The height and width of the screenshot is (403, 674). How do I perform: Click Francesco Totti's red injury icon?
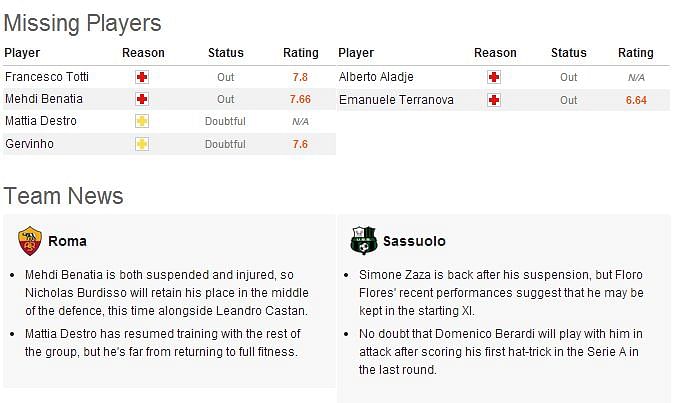[x=142, y=77]
